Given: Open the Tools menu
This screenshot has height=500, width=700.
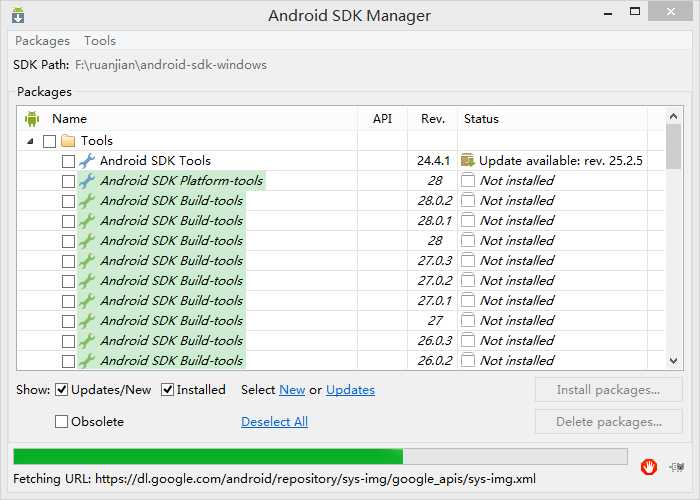Looking at the screenshot, I should [x=100, y=41].
